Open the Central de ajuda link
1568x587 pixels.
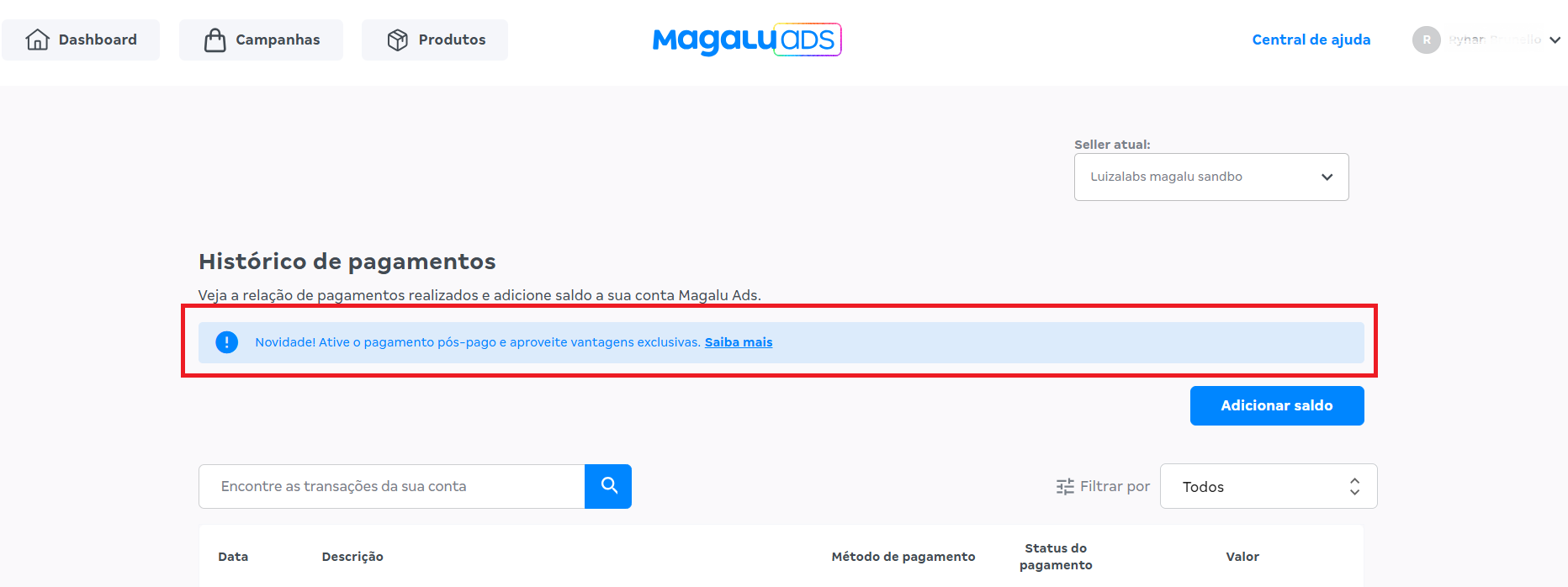(x=1311, y=40)
